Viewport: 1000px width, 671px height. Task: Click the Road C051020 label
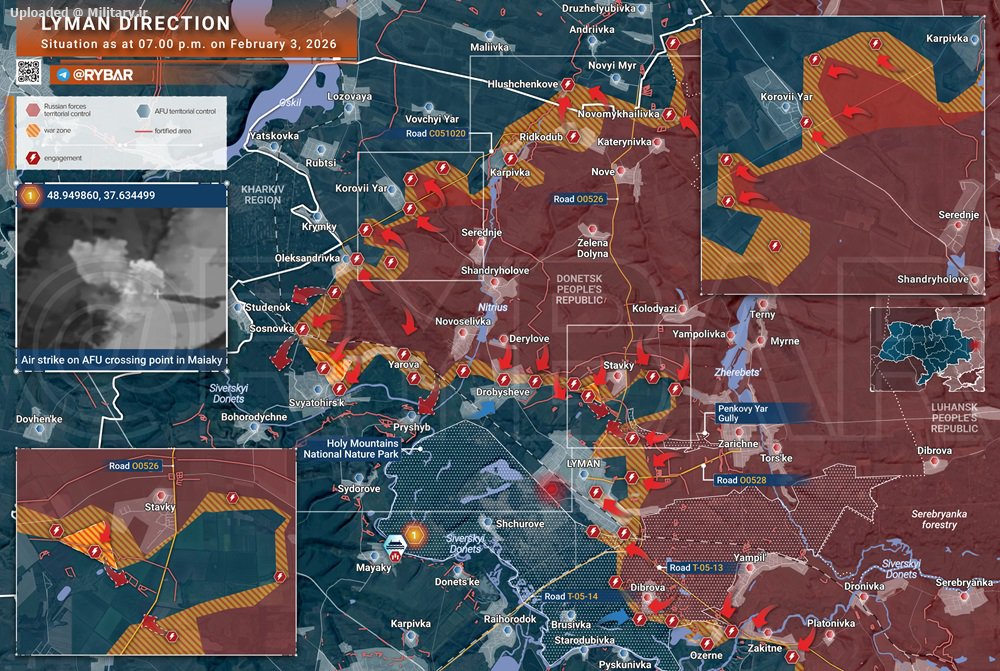click(436, 134)
